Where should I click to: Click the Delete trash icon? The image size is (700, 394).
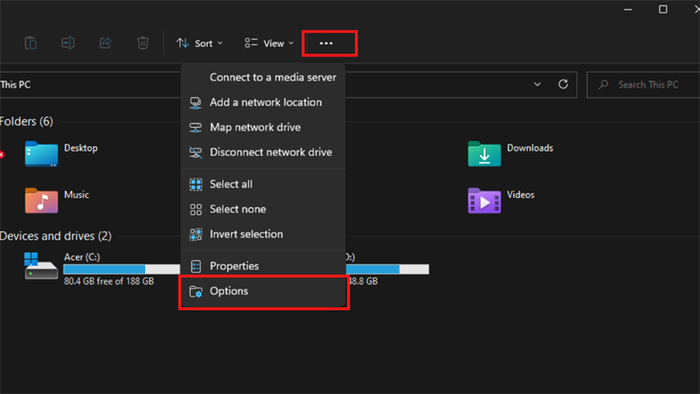pos(143,43)
